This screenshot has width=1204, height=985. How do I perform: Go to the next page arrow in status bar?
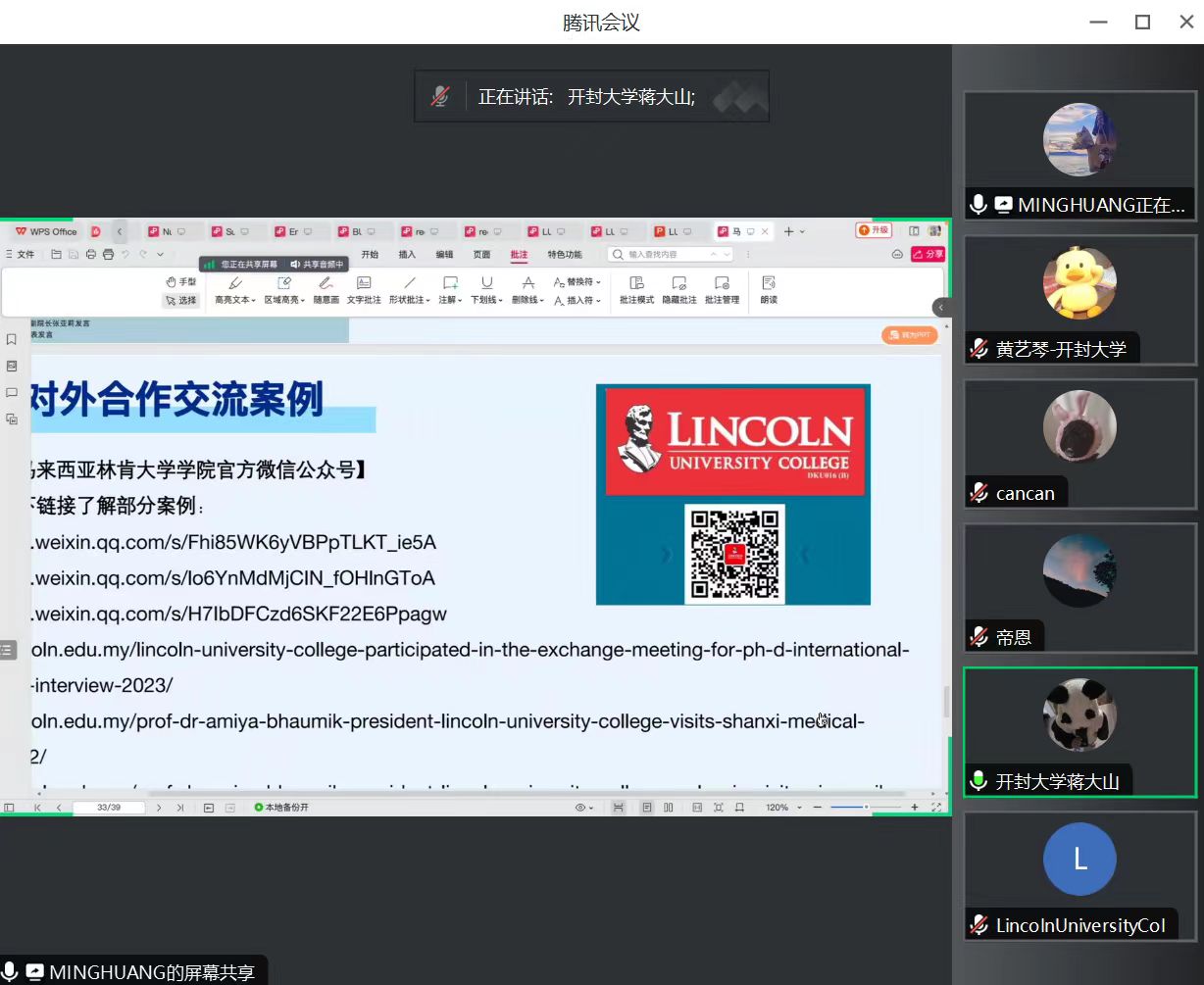pos(159,808)
